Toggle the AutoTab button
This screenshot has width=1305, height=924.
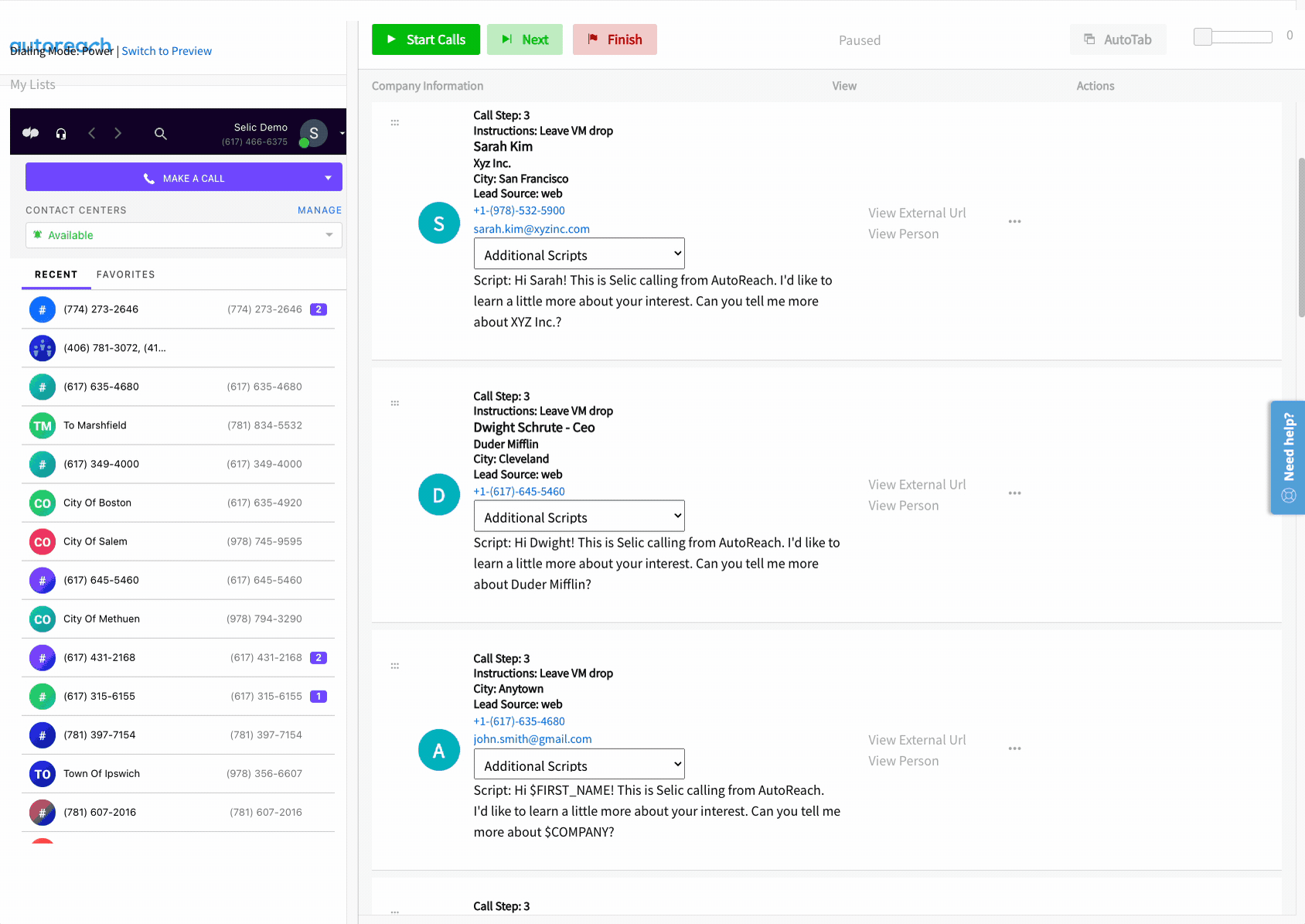tap(1118, 39)
